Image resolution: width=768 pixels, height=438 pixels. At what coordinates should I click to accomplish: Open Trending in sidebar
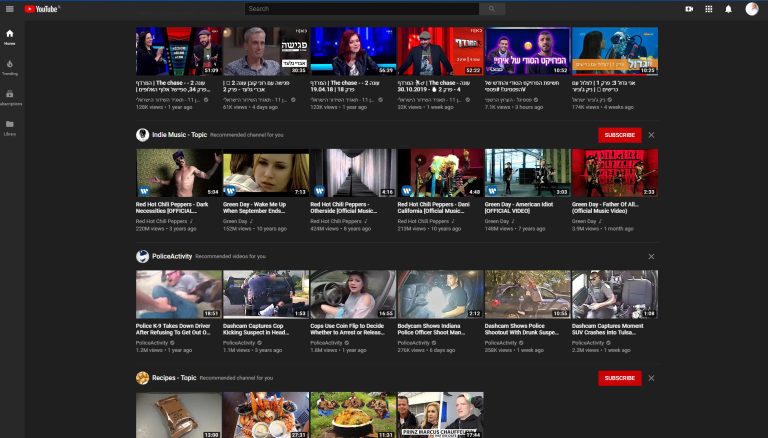[10, 68]
